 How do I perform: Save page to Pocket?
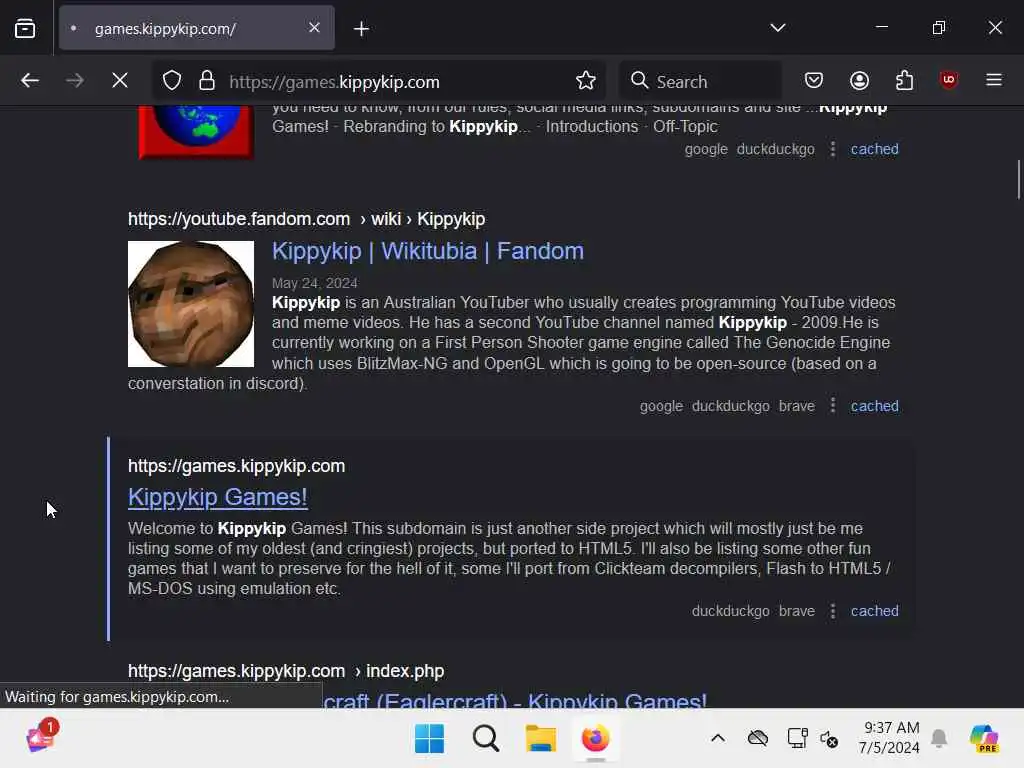pos(814,80)
